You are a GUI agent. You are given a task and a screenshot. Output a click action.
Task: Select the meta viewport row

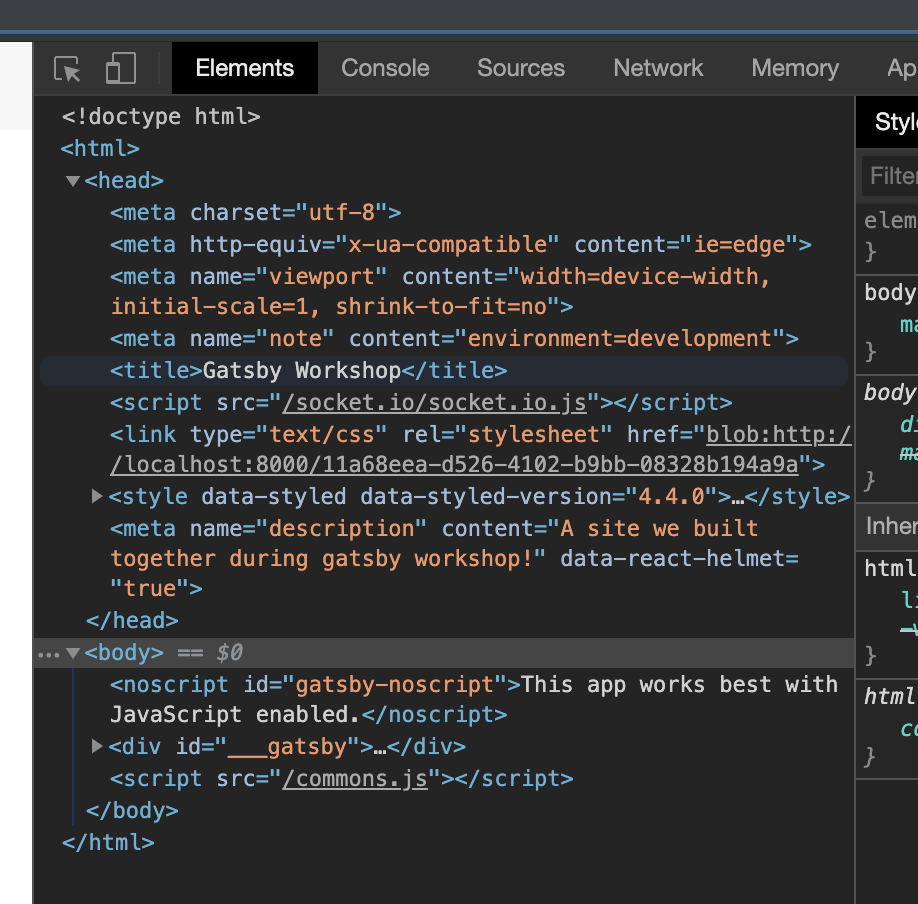[440, 292]
